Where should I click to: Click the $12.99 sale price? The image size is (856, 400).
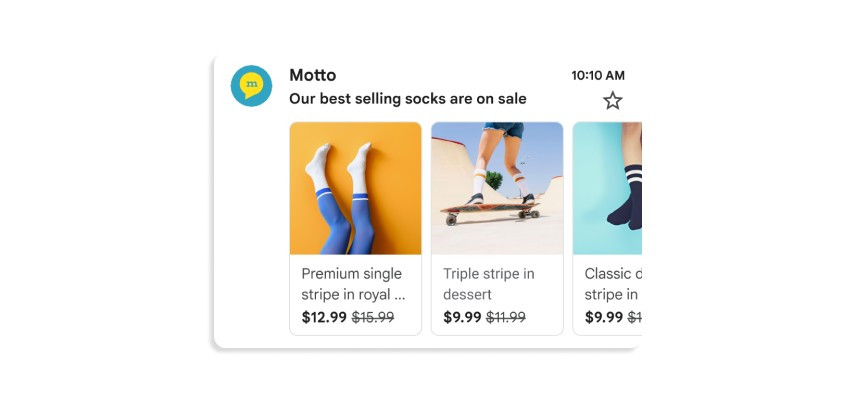click(324, 318)
